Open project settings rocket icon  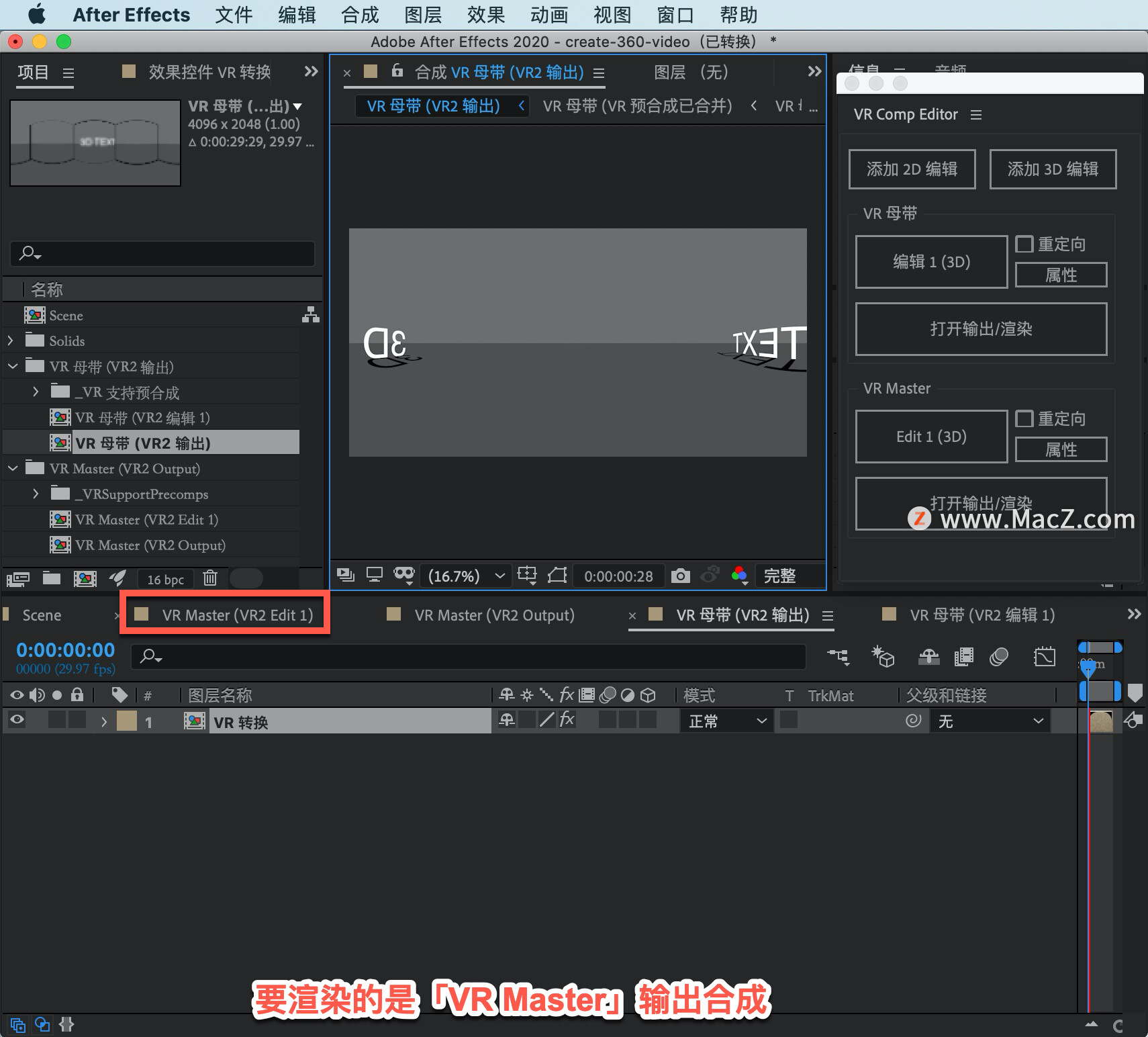[118, 578]
